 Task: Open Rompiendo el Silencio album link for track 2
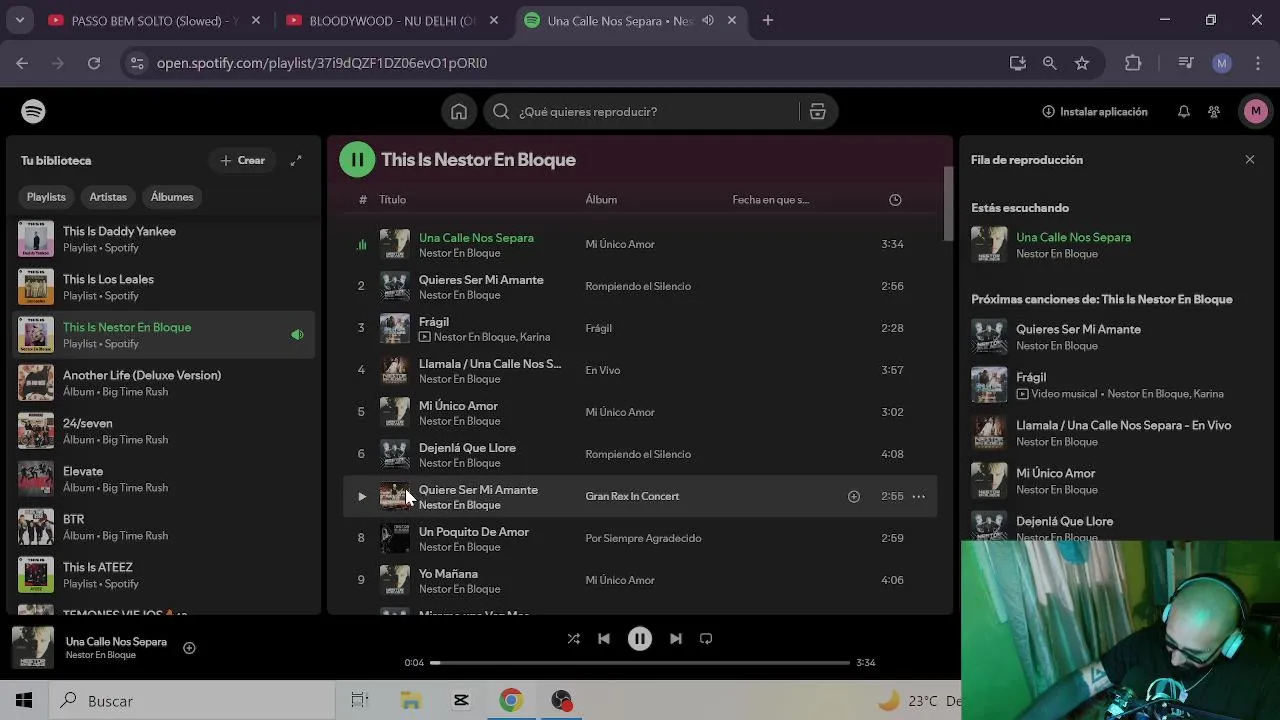point(638,286)
